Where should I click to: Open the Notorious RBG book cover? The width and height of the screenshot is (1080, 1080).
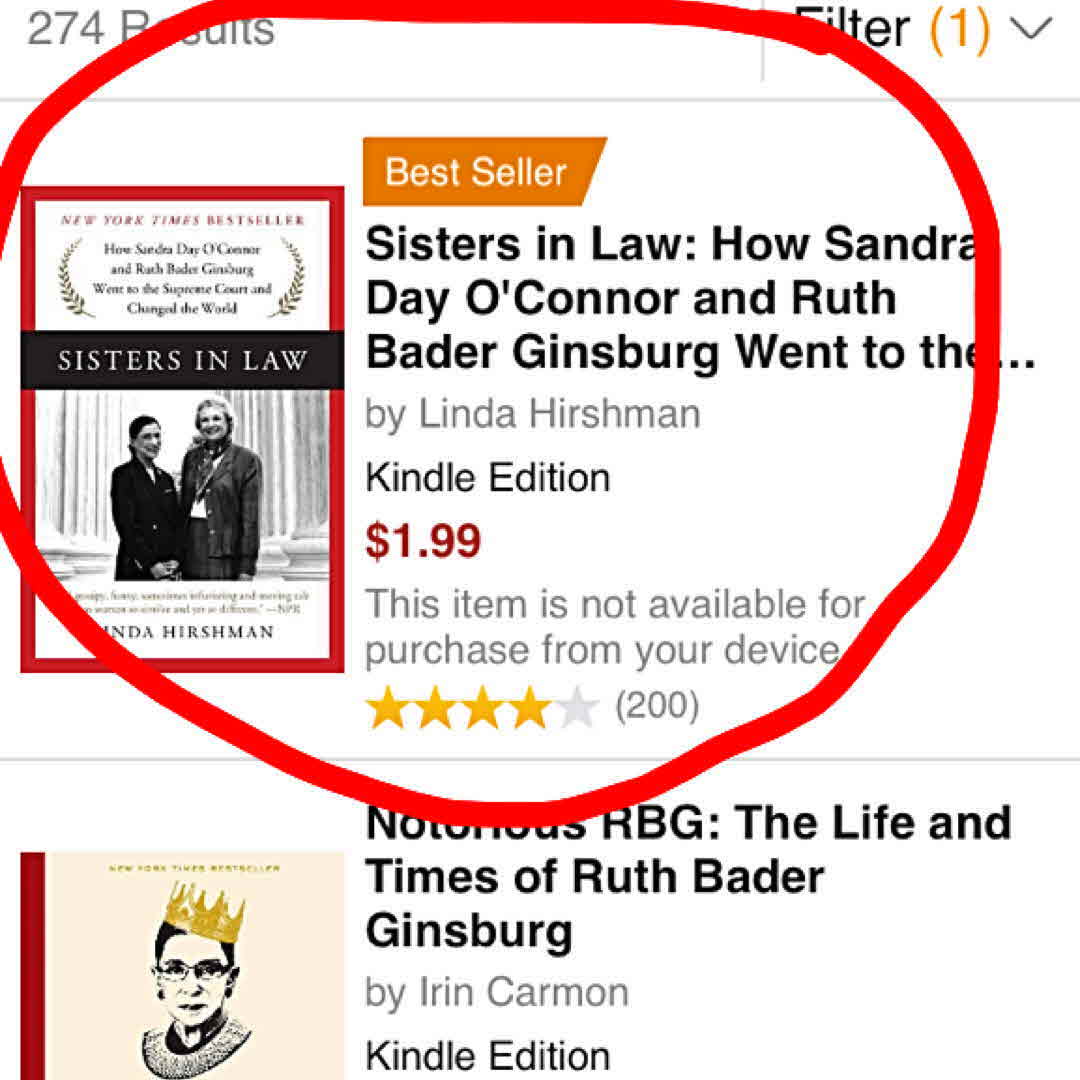[183, 966]
